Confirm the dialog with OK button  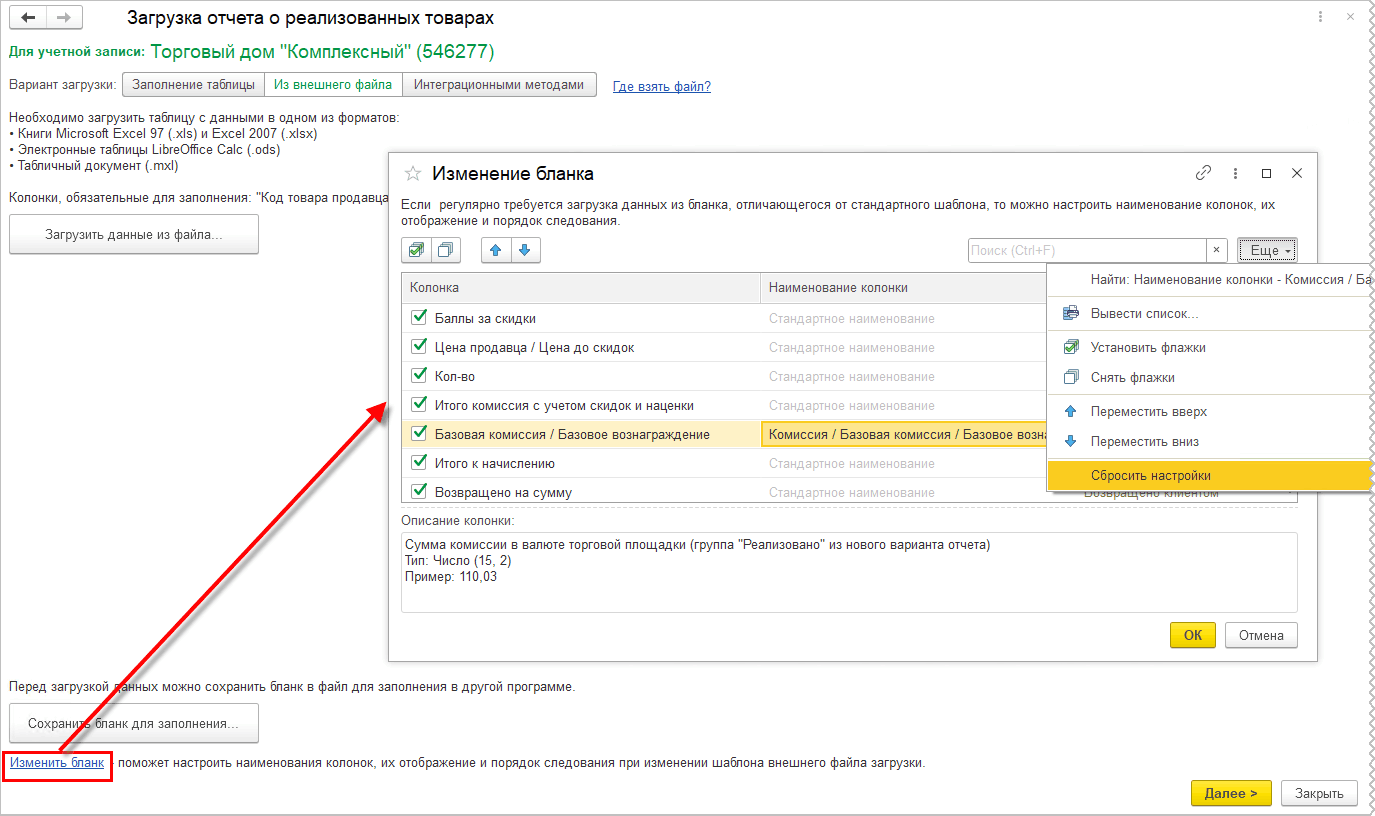pyautogui.click(x=1192, y=635)
